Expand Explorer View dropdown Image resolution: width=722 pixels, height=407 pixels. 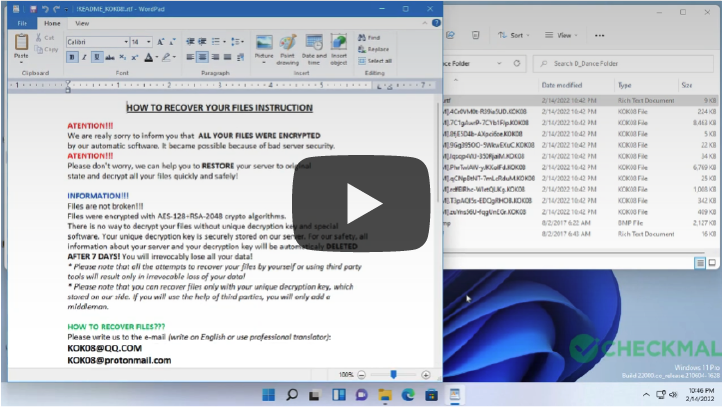pyautogui.click(x=561, y=35)
